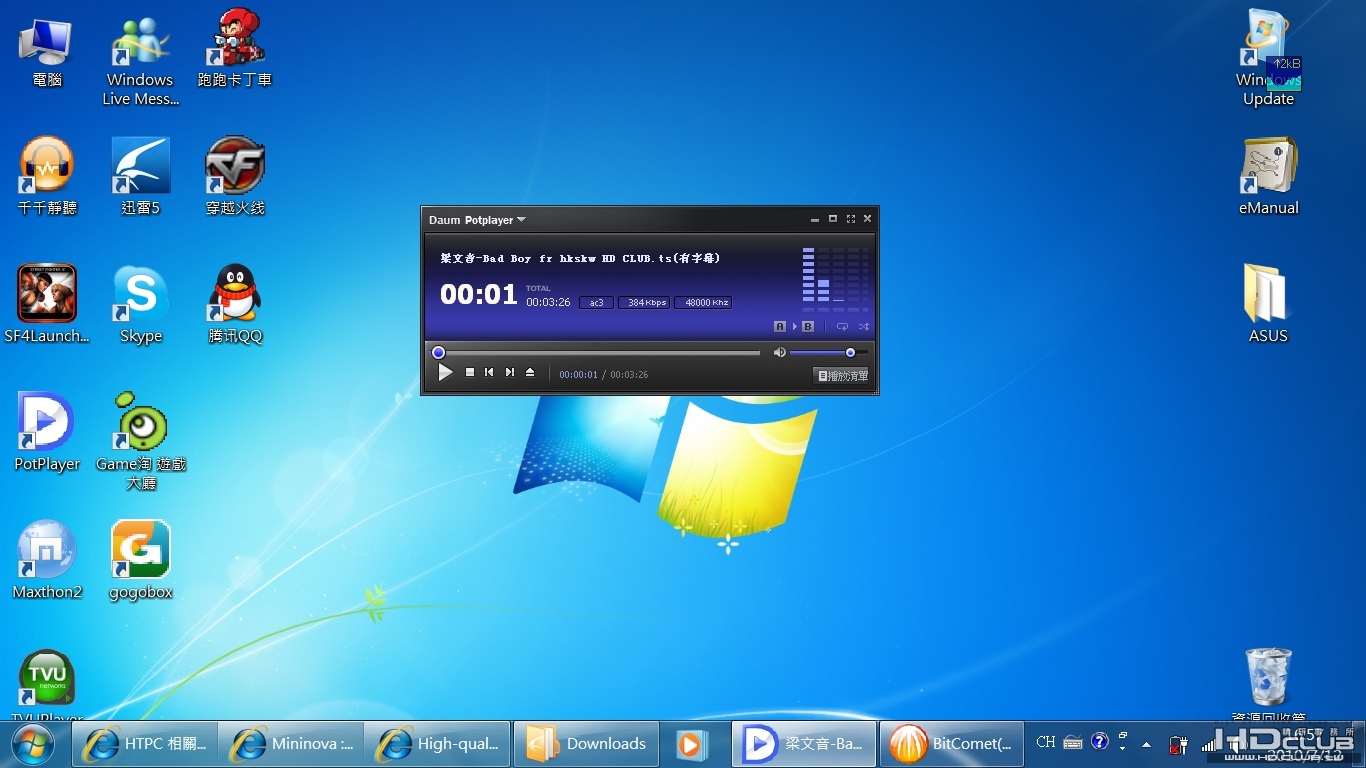
Task: Click the CH input language indicator
Action: 1046,742
